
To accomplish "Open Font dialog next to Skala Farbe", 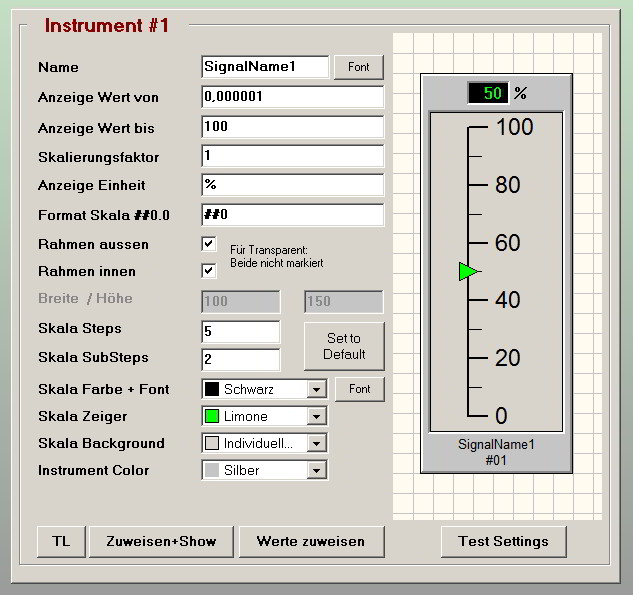I will click(359, 389).
